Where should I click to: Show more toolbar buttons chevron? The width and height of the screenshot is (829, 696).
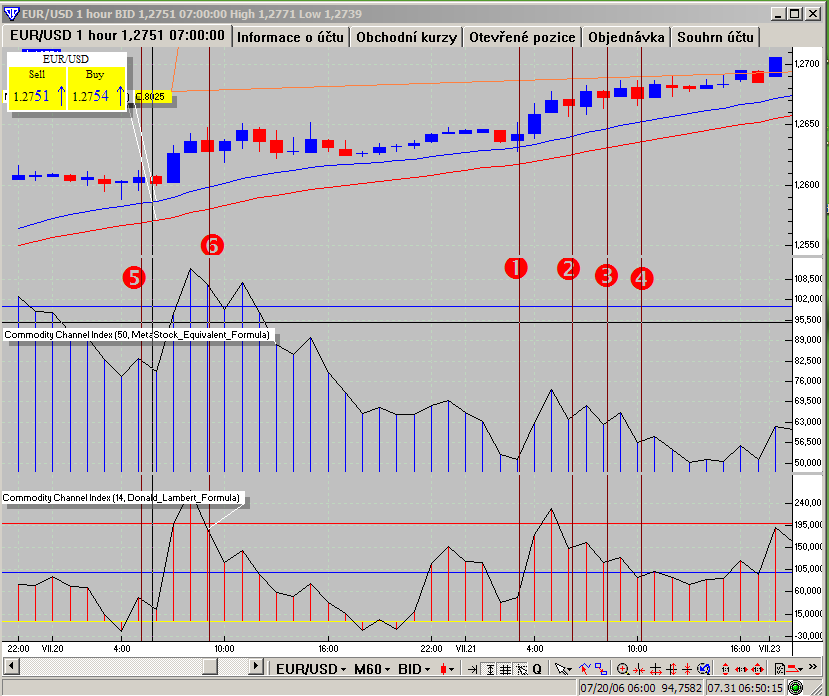point(813,666)
